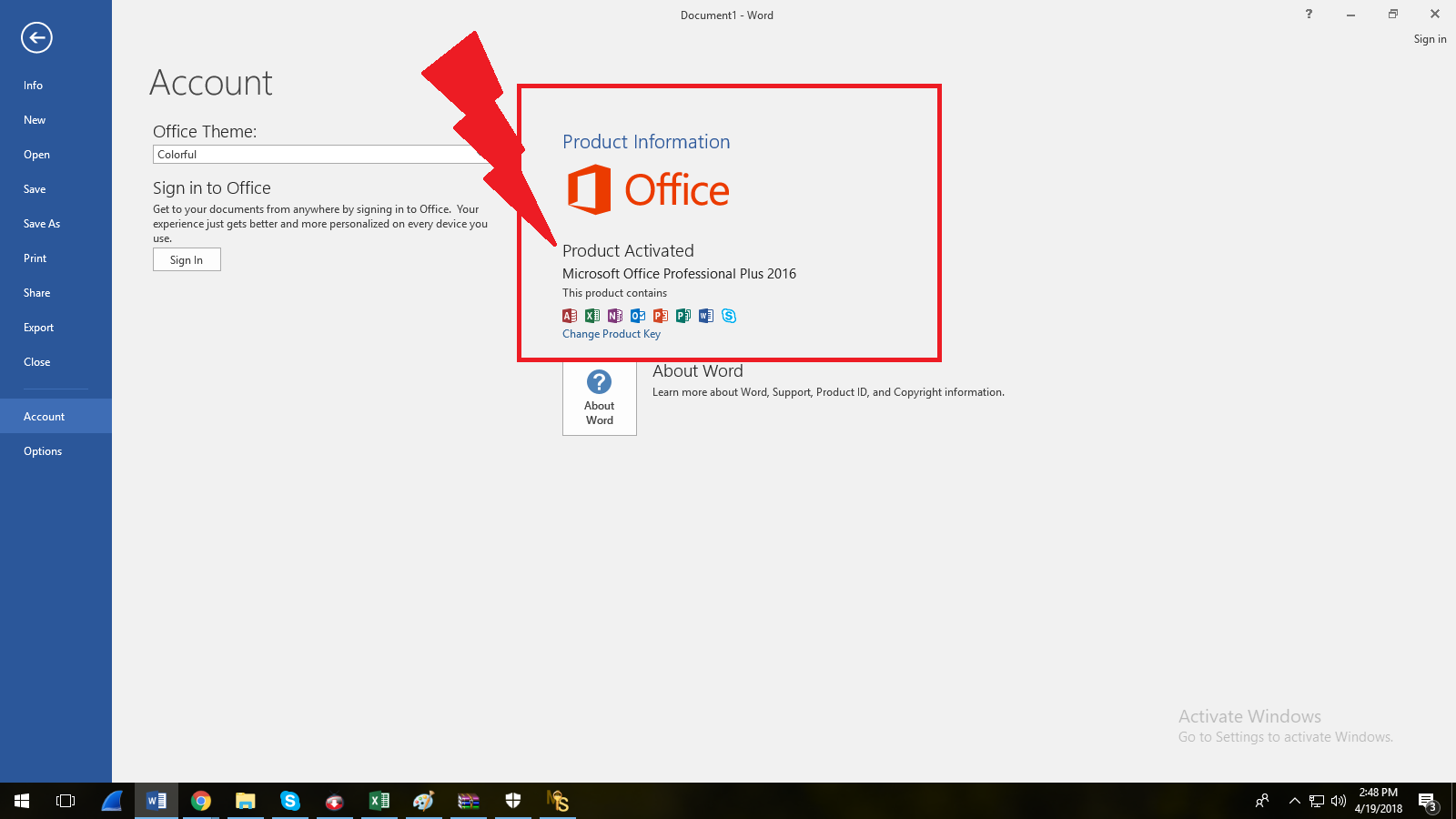Click the back arrow to exit Backstage
1456x819 pixels.
pos(37,37)
